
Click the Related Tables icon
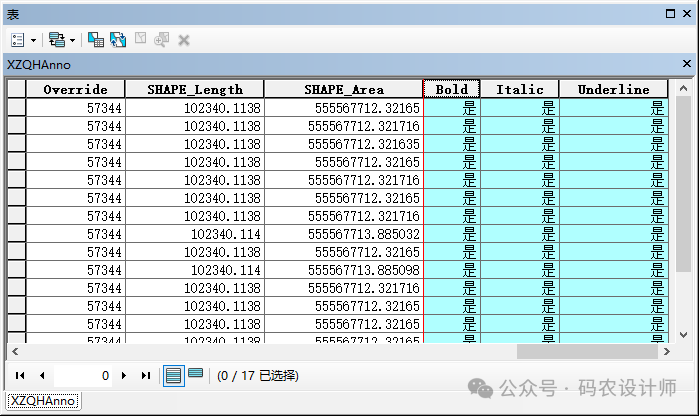click(57, 40)
